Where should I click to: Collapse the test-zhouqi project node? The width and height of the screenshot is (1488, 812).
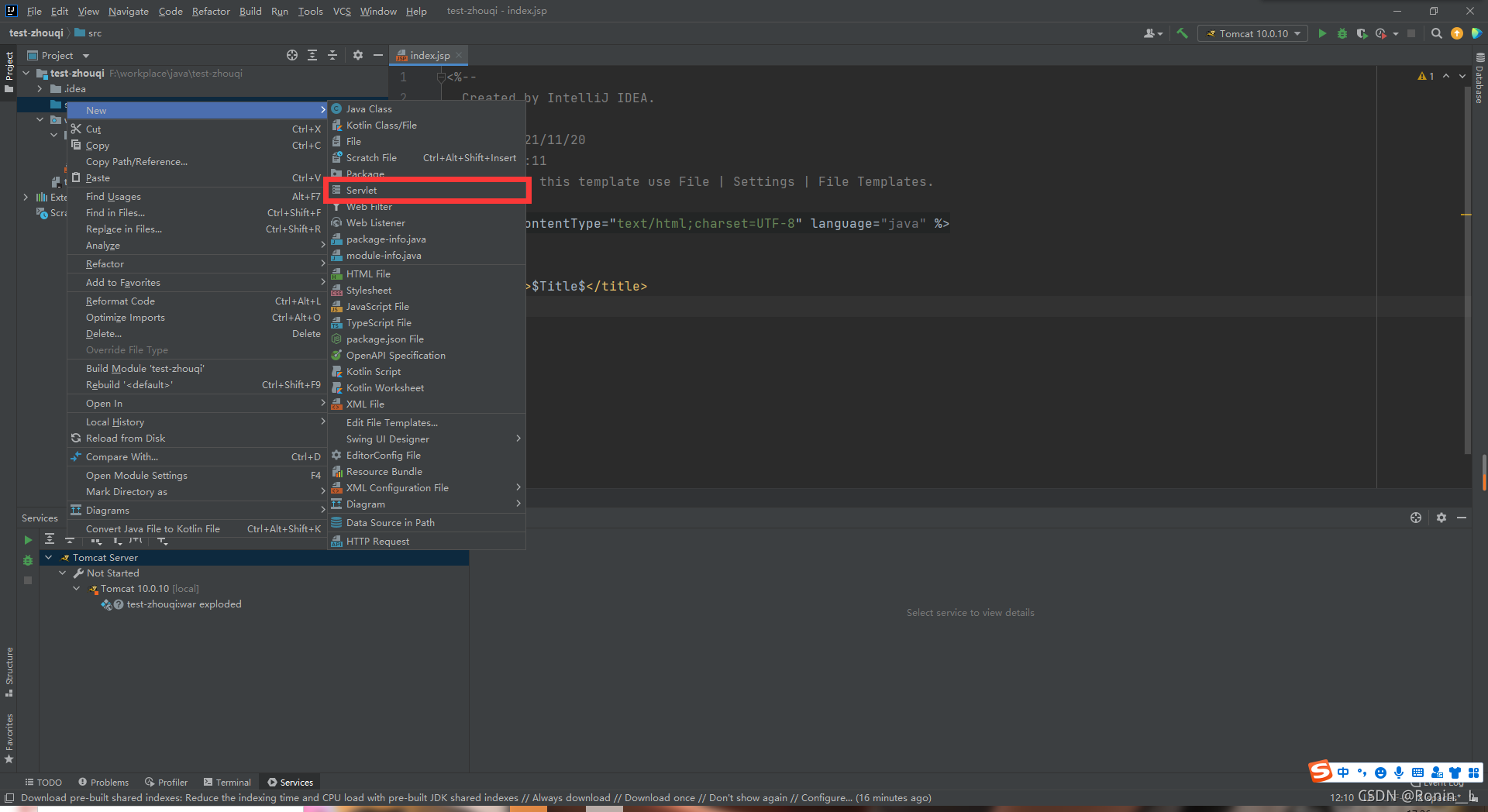point(26,73)
